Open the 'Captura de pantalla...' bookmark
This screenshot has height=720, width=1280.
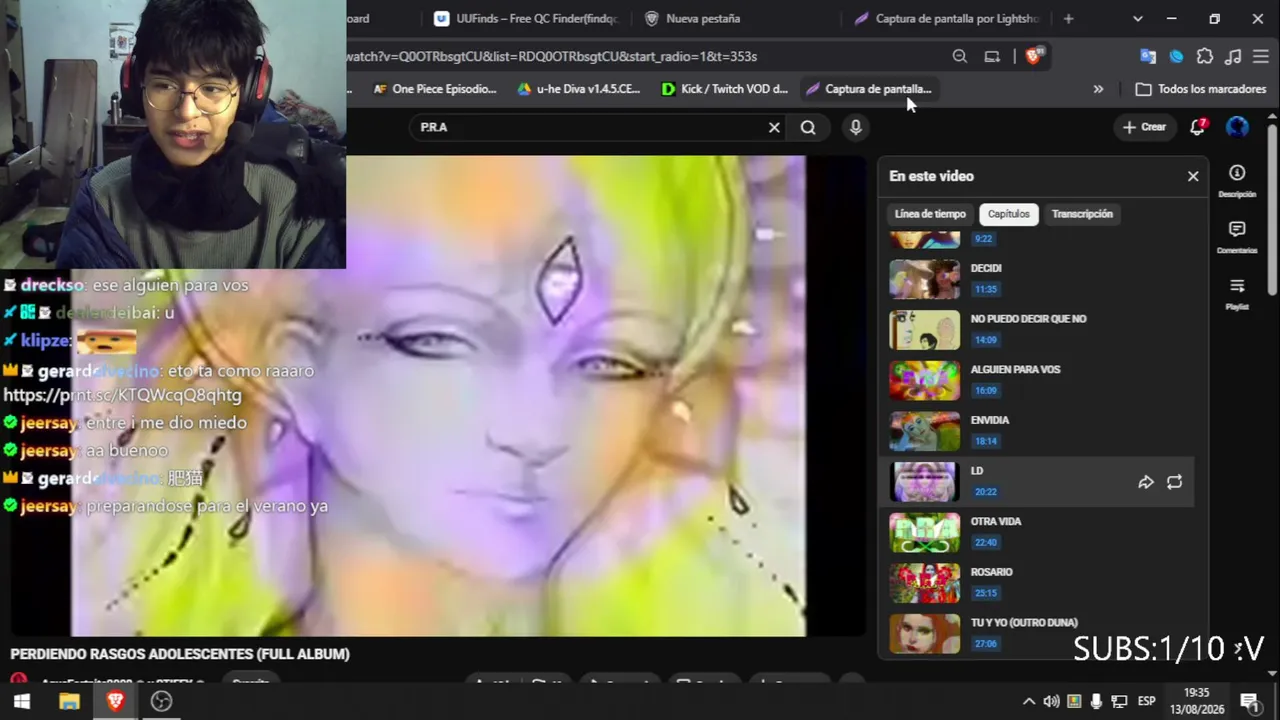pyautogui.click(x=869, y=89)
